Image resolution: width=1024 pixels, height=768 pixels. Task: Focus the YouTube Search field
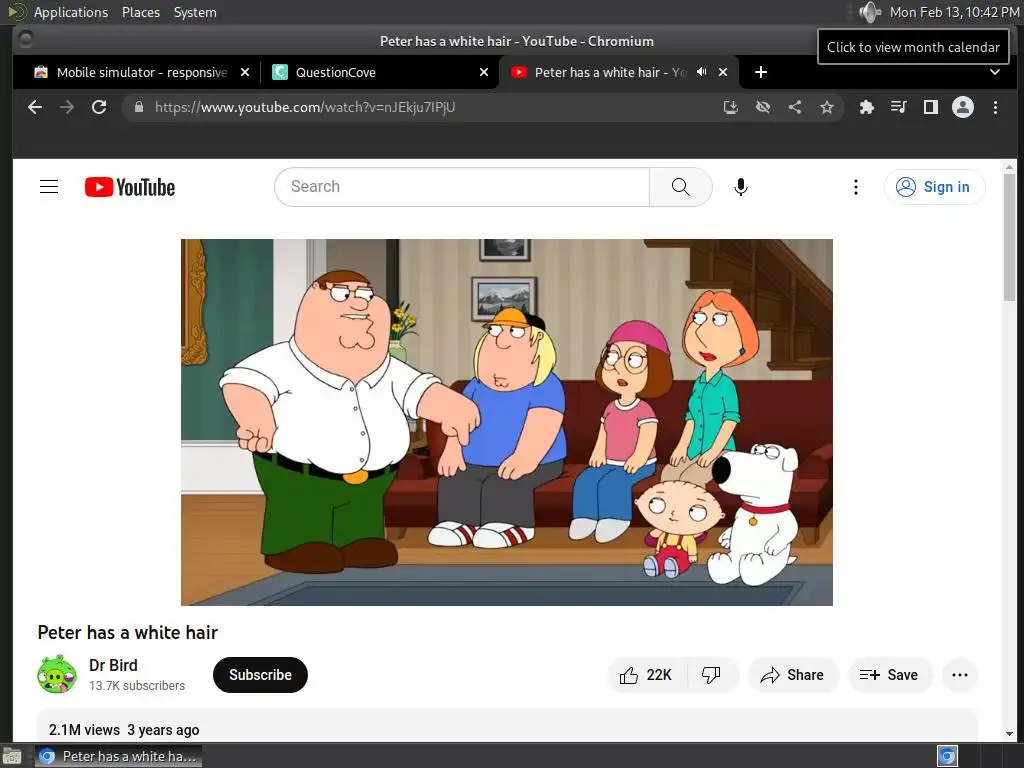pyautogui.click(x=462, y=187)
